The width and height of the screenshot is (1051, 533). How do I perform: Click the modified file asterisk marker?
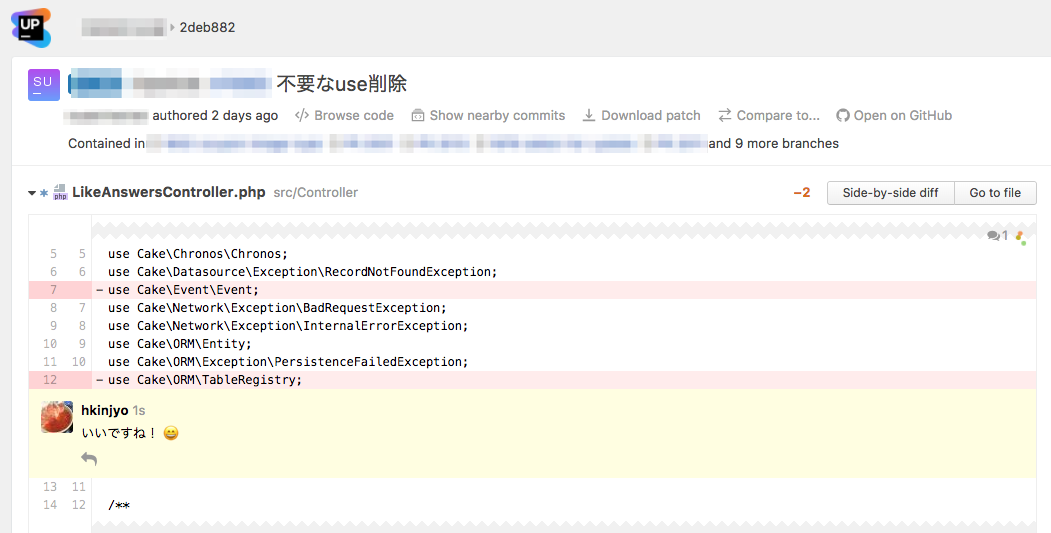coord(44,193)
